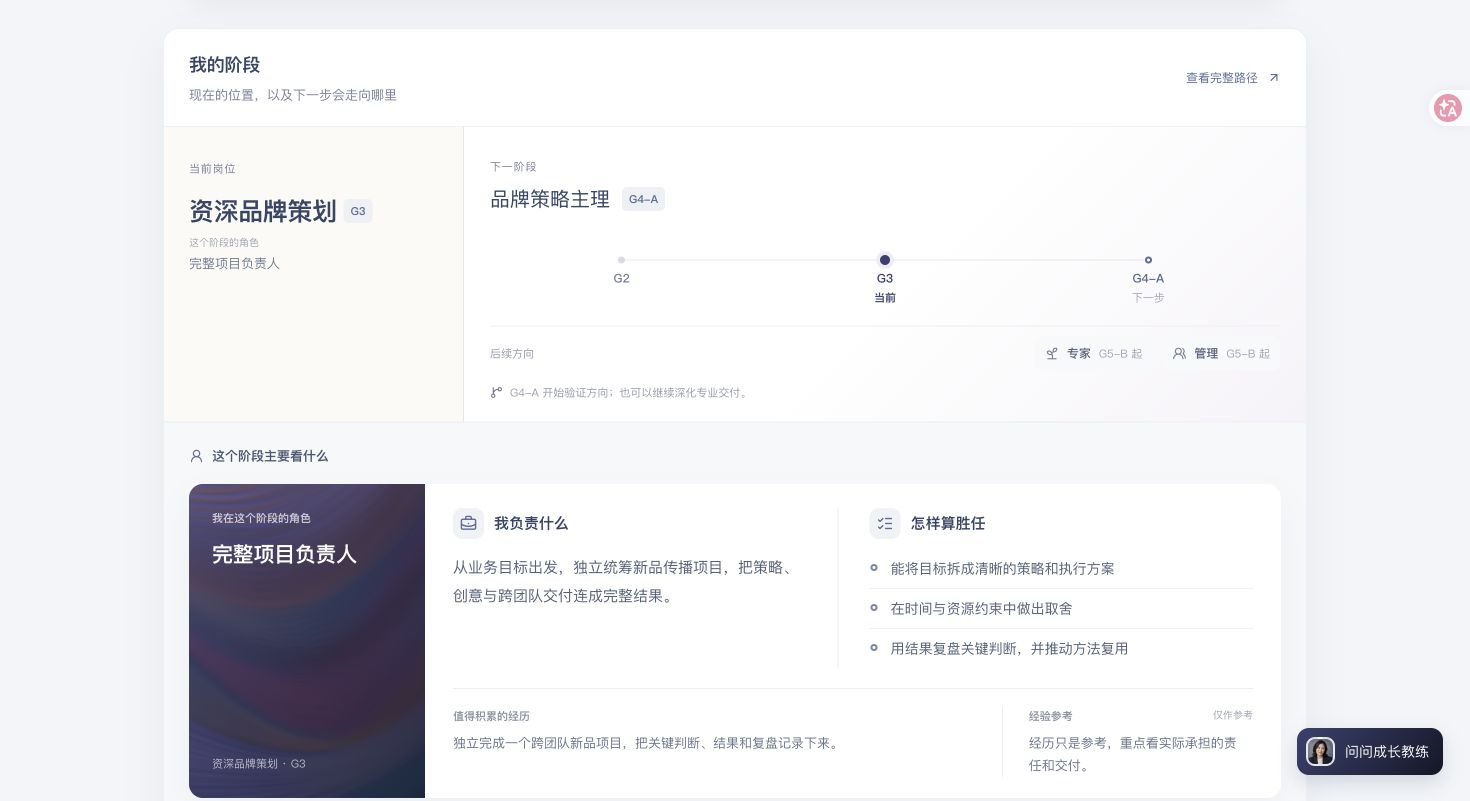
Task: Click the bullet 用结果复盘关键判断，并推动方法复用
Action: coord(1009,649)
